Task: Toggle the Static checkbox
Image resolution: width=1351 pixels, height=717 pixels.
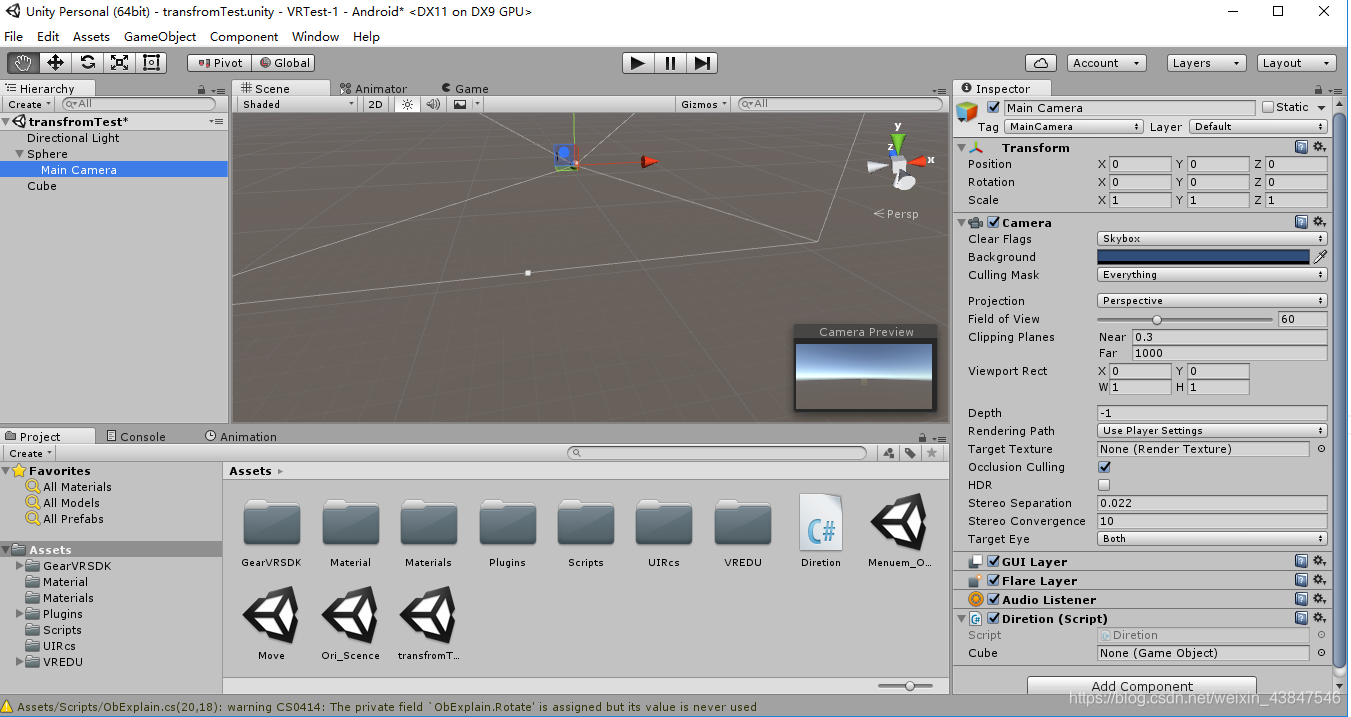Action: 1268,107
